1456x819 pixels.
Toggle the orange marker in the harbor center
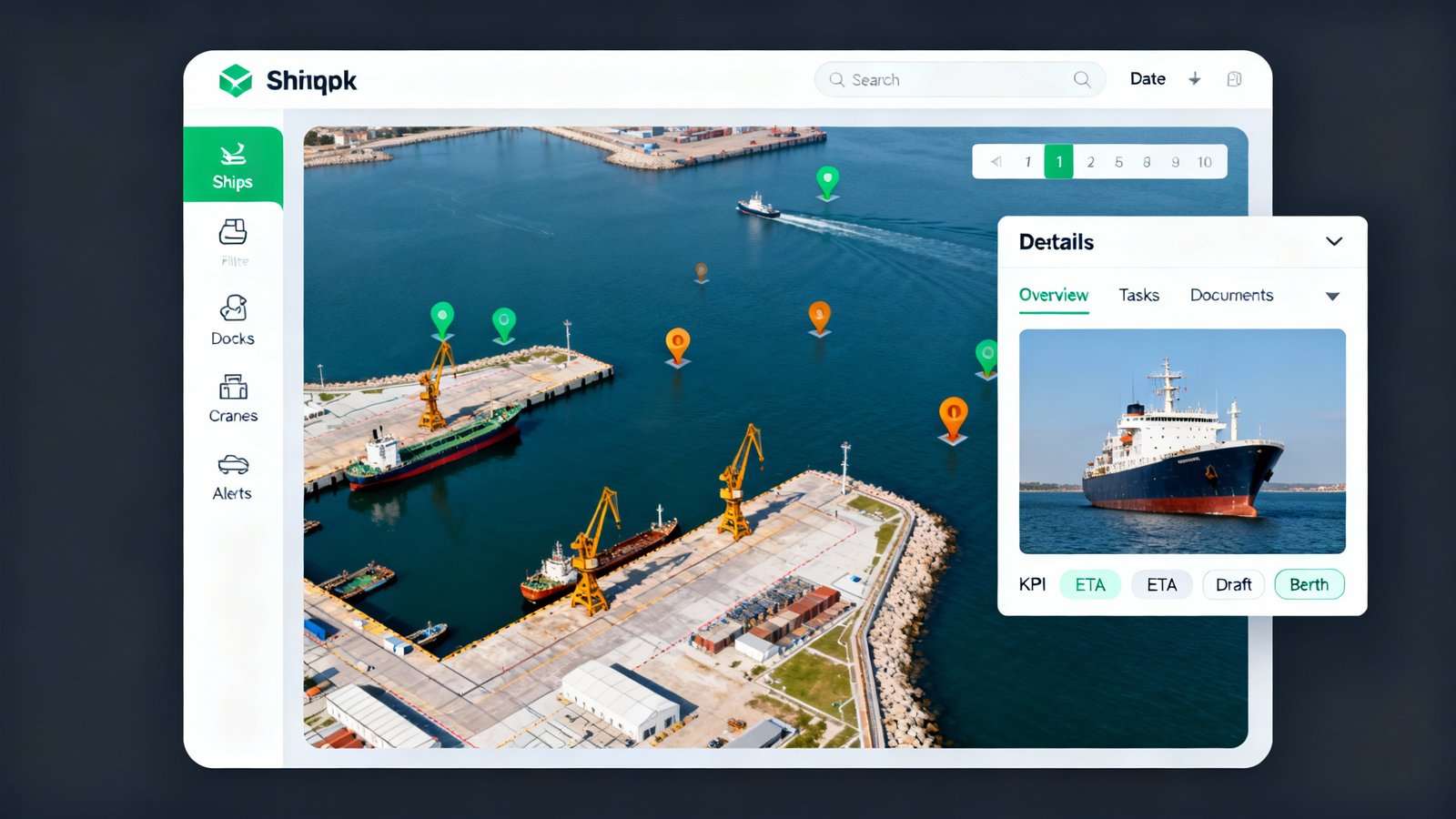[677, 341]
